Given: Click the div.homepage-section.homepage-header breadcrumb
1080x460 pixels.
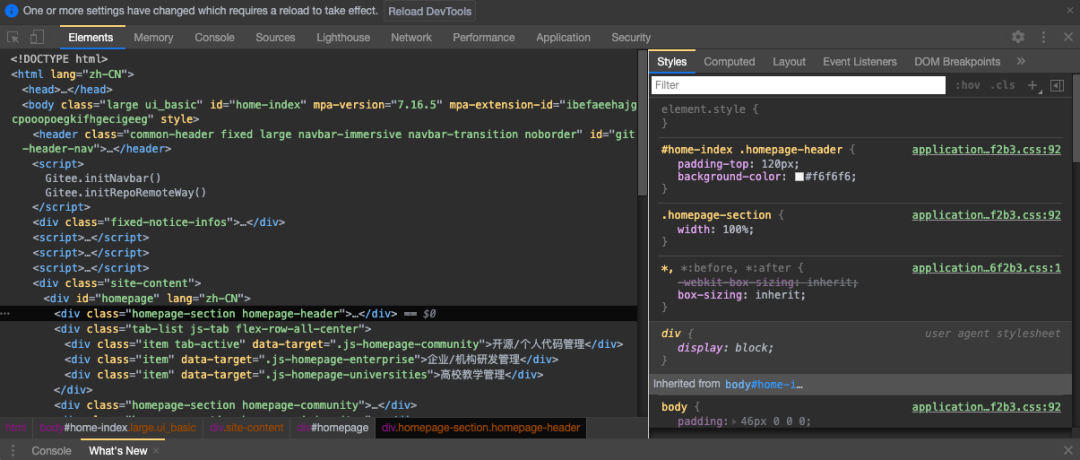Looking at the screenshot, I should (481, 428).
